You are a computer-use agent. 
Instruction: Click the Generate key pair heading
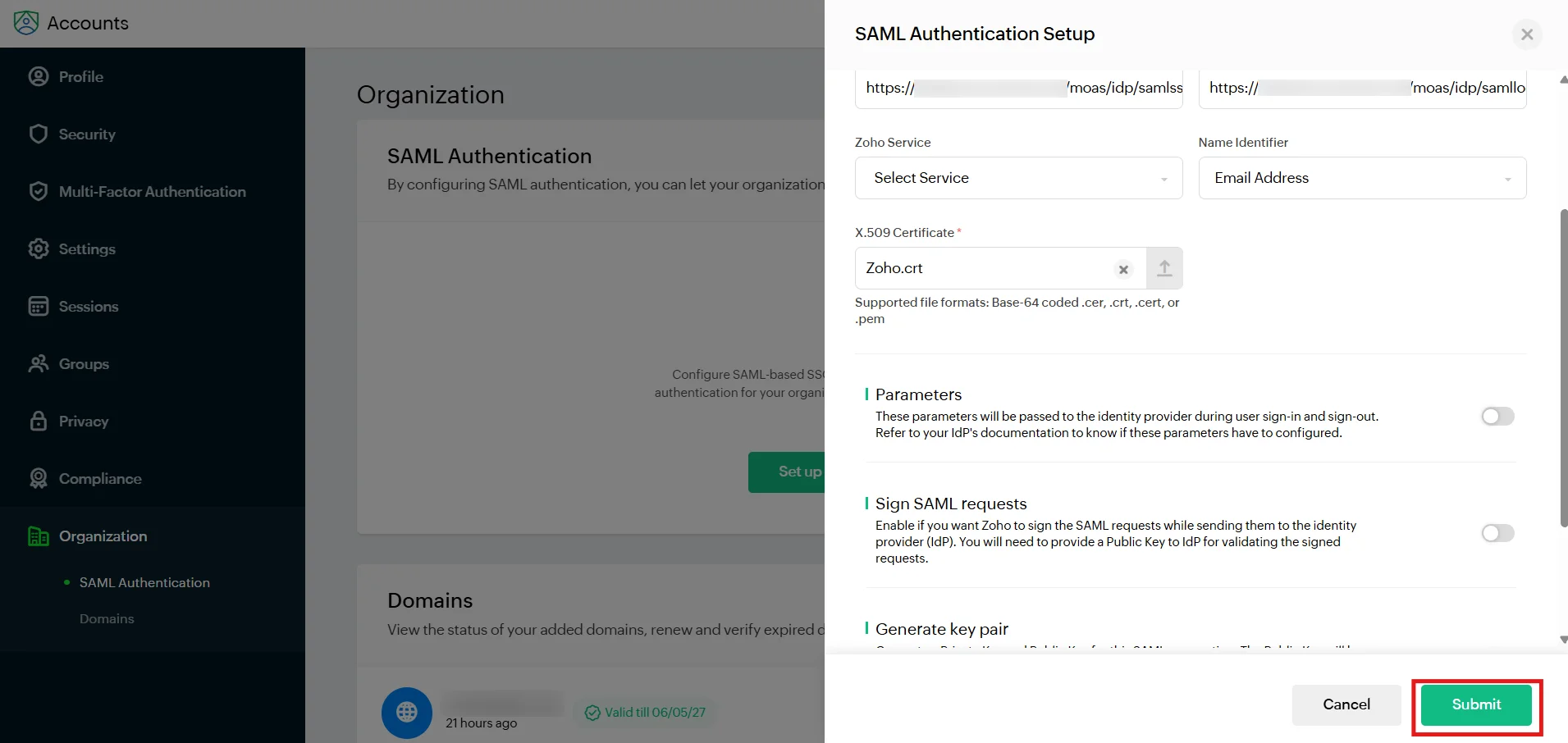[x=942, y=629]
